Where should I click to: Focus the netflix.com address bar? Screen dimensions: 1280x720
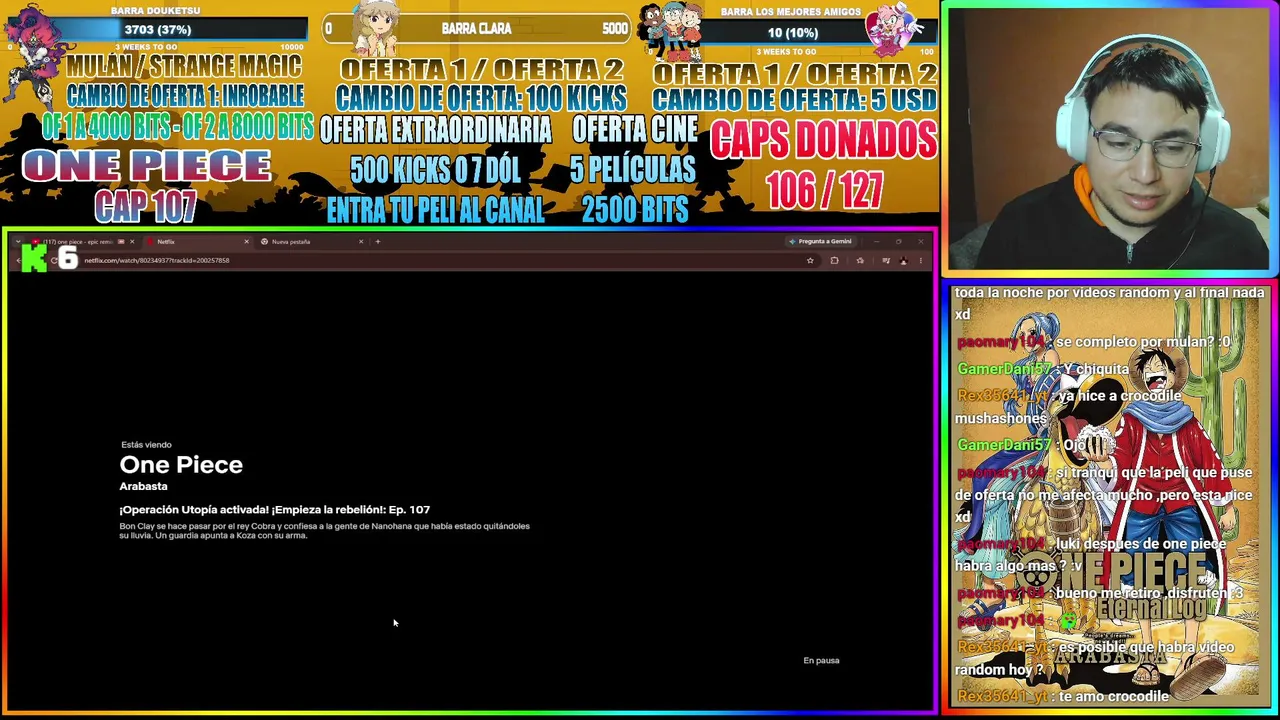click(440, 261)
